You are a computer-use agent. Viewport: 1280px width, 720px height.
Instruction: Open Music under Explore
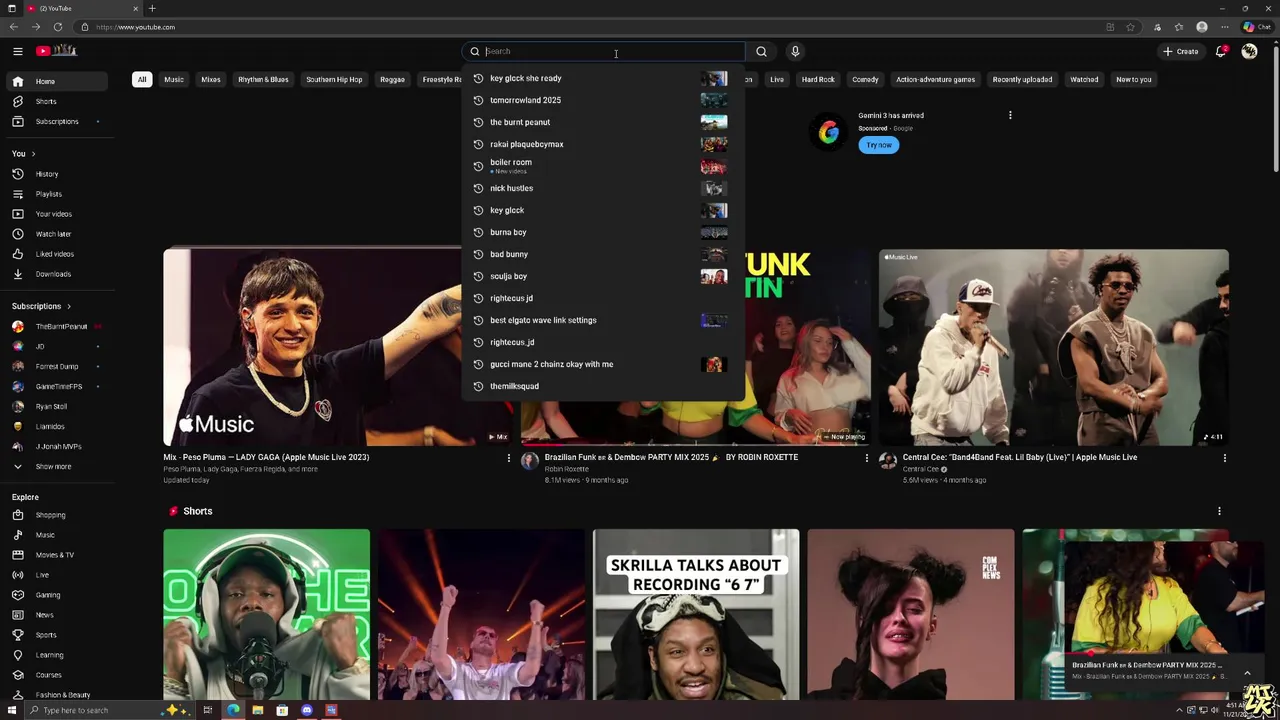(58, 535)
